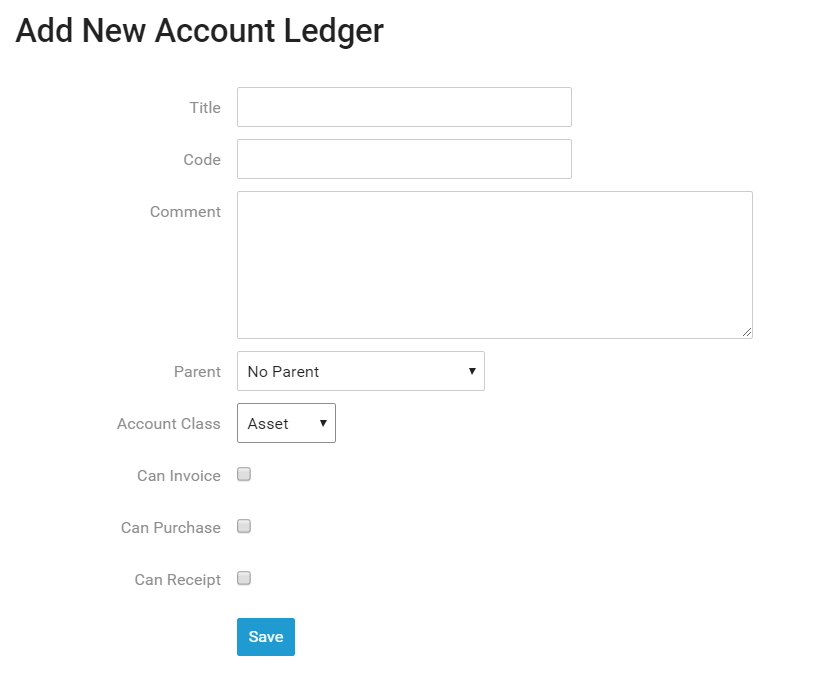This screenshot has width=823, height=687.
Task: Click the Title input field
Action: [403, 107]
